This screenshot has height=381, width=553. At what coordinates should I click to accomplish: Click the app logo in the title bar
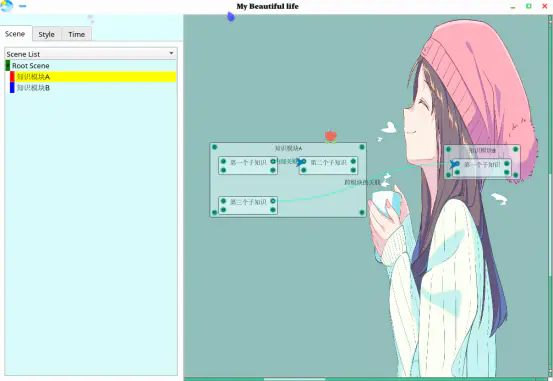point(6,6)
